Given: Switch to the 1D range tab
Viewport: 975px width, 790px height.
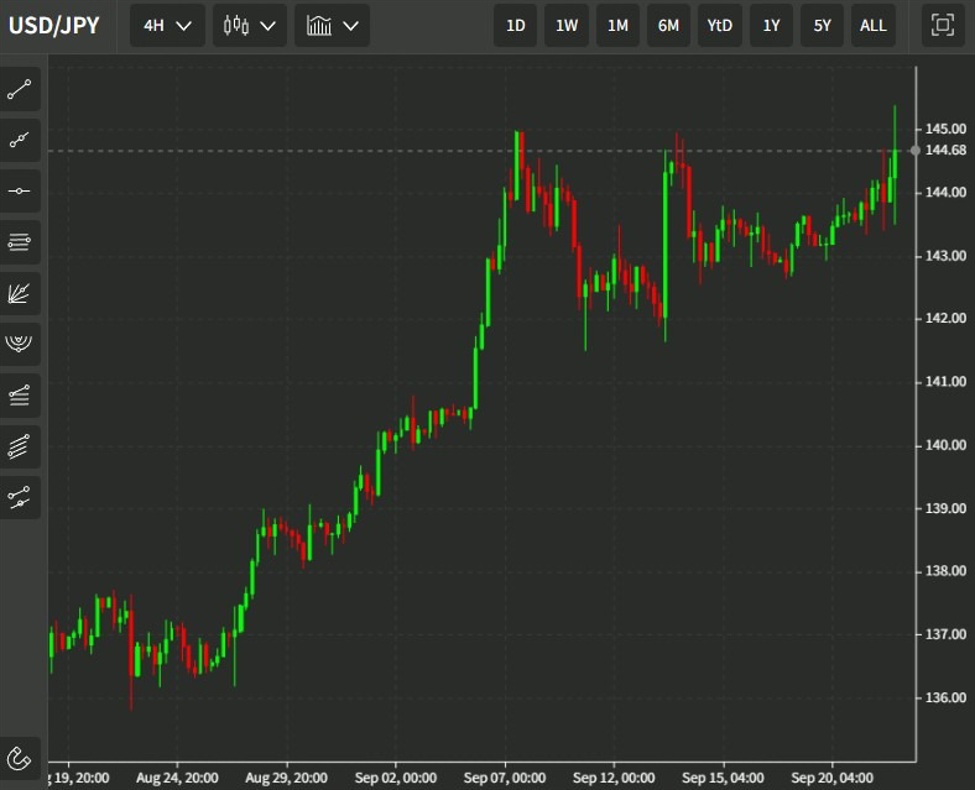Looking at the screenshot, I should 515,26.
